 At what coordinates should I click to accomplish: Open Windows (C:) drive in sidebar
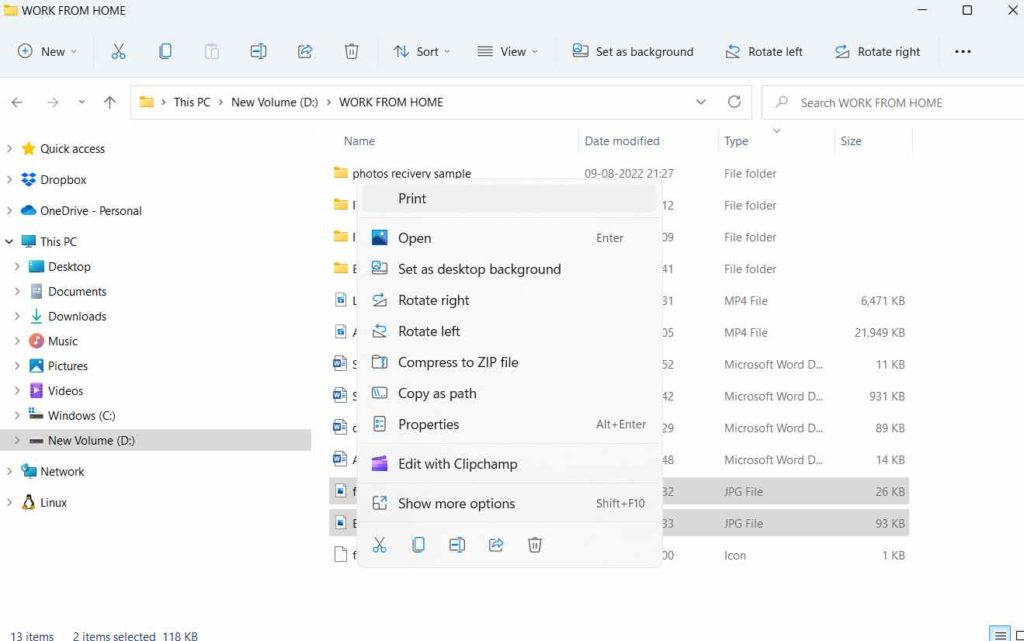(81, 415)
